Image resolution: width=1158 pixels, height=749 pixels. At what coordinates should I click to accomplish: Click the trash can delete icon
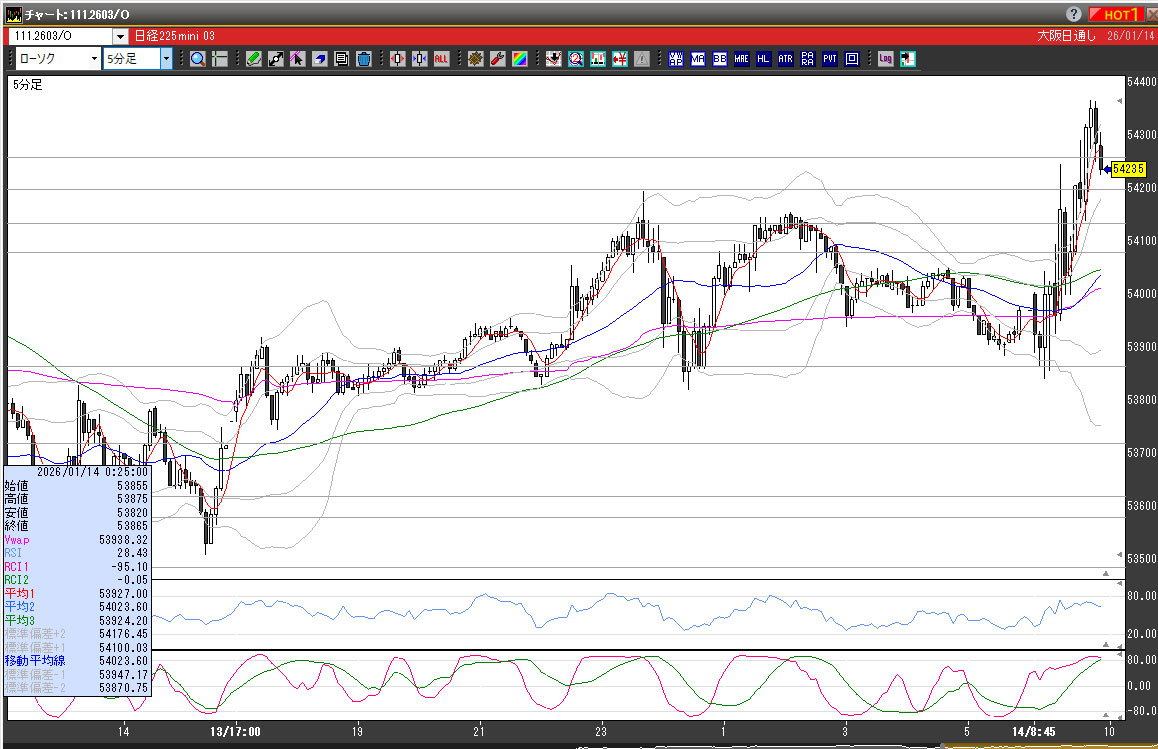[x=363, y=59]
